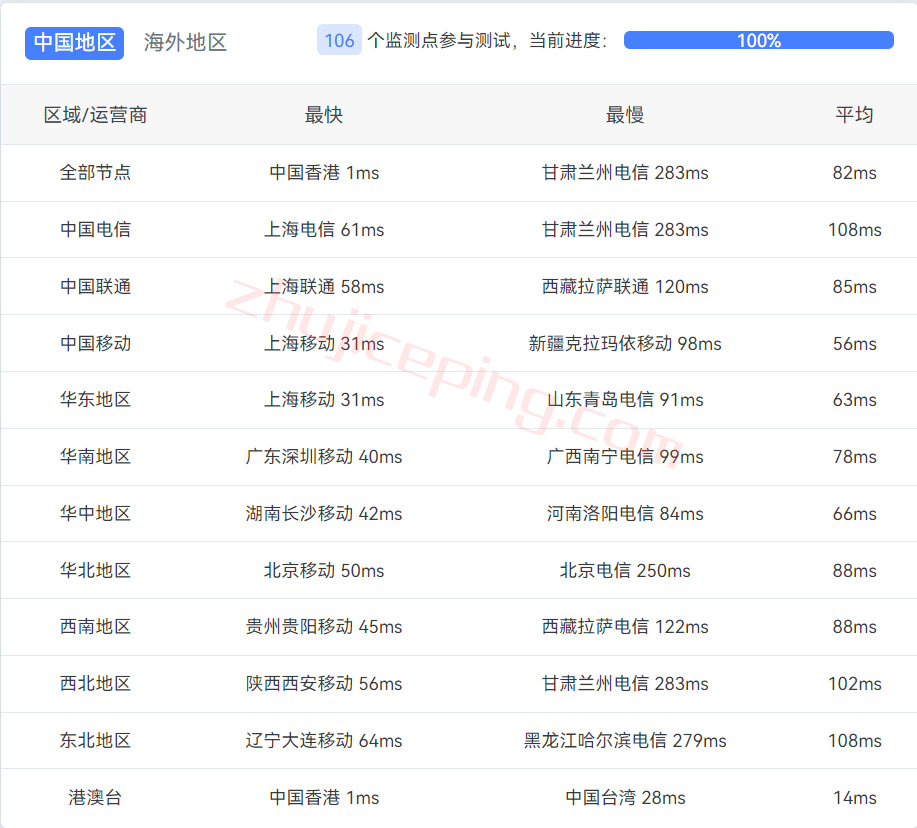Click the 82ms average value

tap(854, 172)
